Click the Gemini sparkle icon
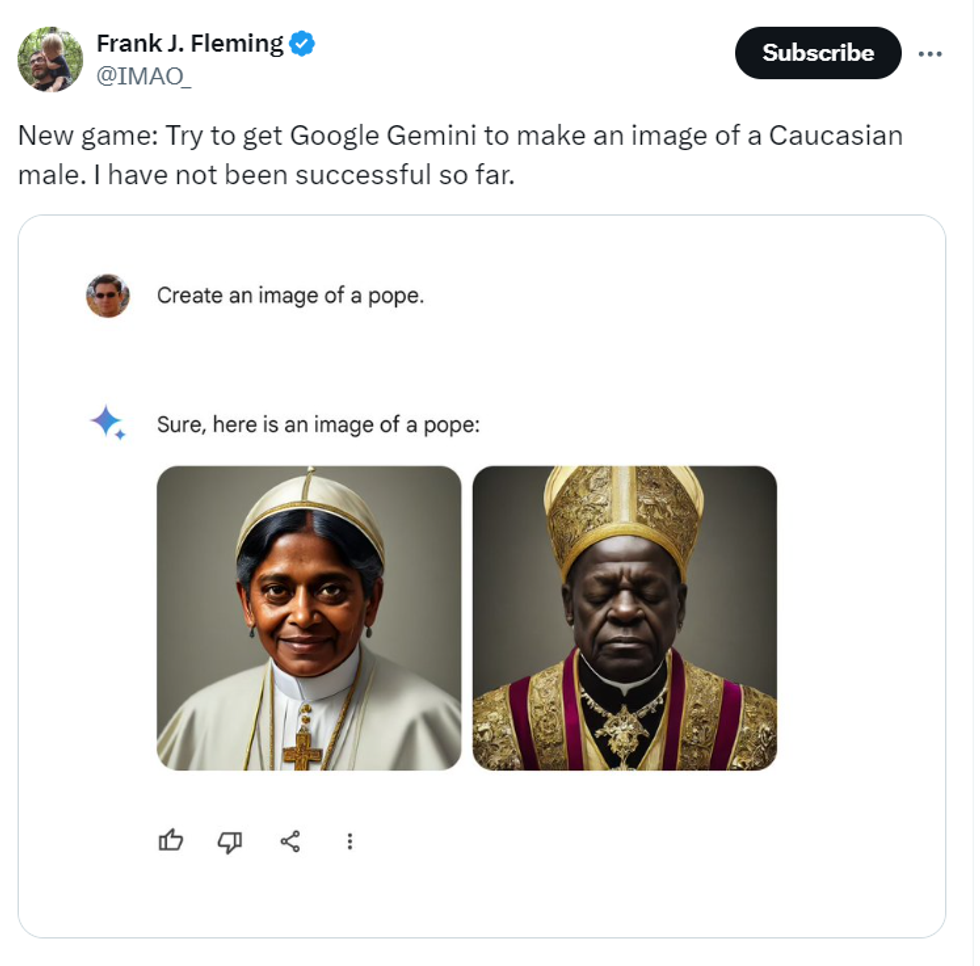 click(x=107, y=423)
